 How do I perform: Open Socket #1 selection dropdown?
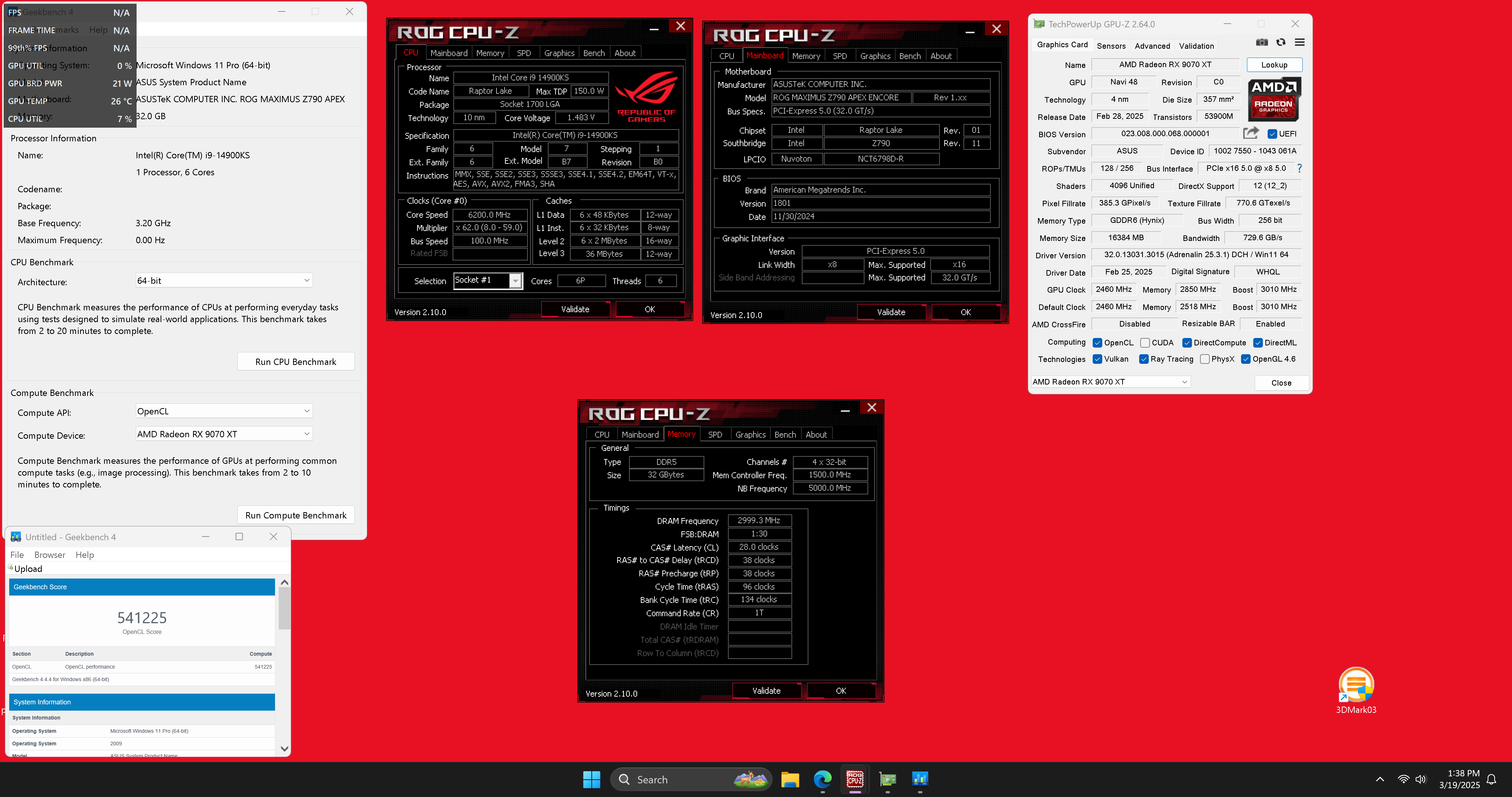point(487,280)
